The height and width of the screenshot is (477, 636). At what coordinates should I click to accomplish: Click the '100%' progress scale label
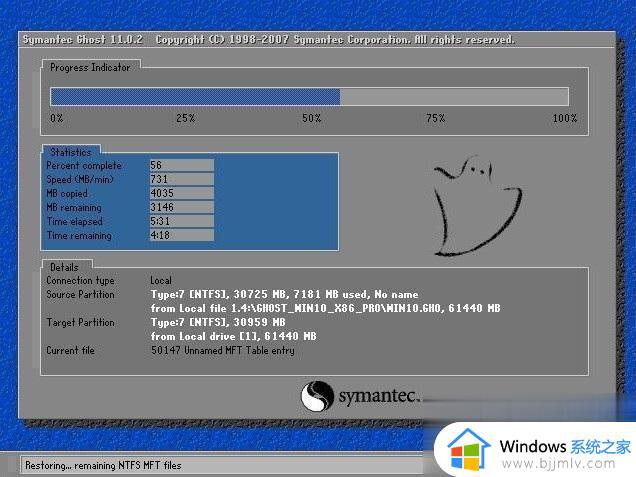pyautogui.click(x=565, y=118)
